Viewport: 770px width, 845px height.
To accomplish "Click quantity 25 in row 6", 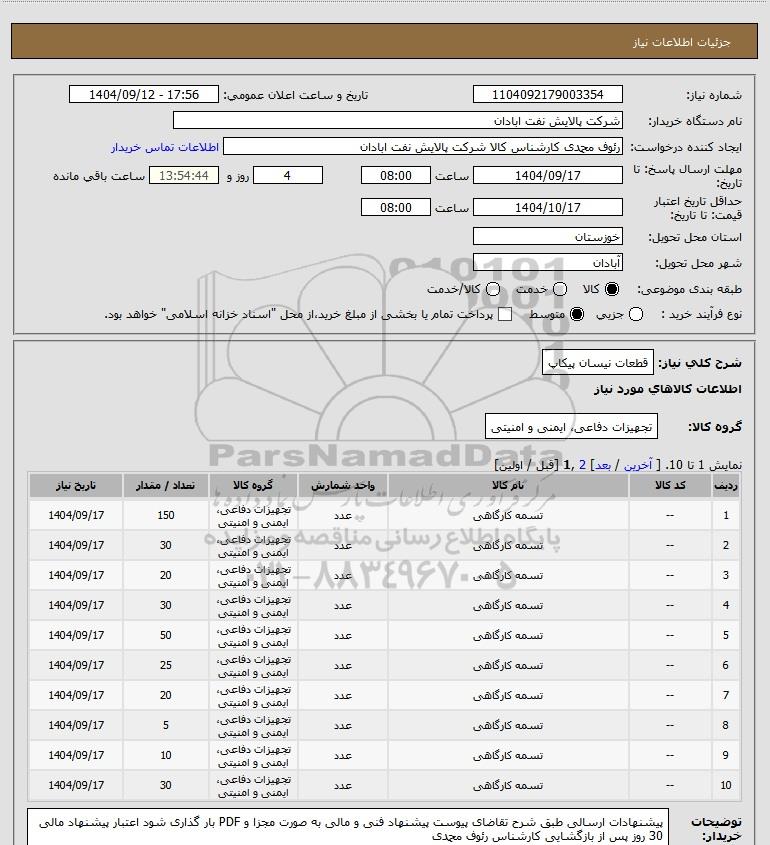I will pyautogui.click(x=165, y=666).
